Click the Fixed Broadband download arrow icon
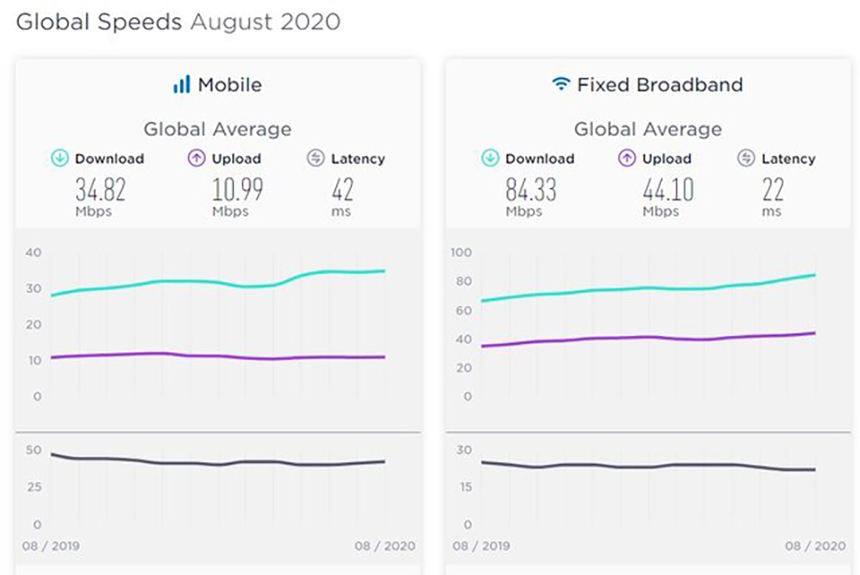 (490, 158)
